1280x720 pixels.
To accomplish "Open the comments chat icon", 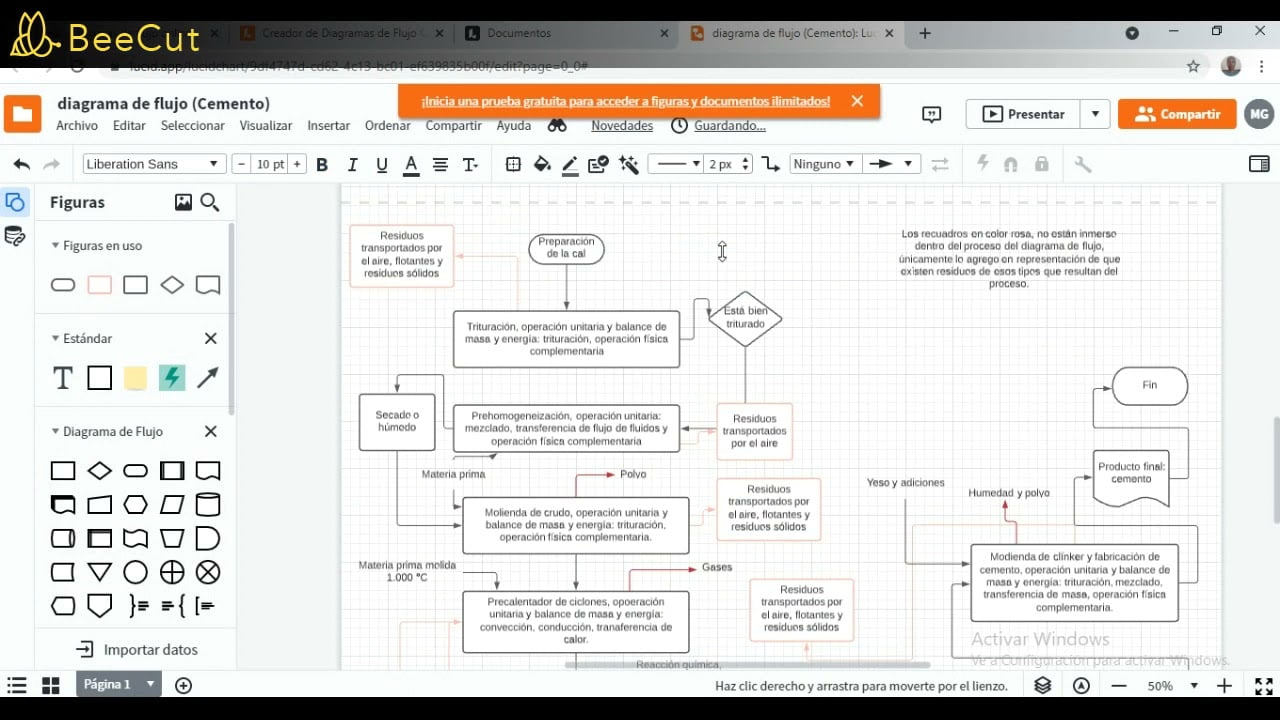I will [x=932, y=114].
